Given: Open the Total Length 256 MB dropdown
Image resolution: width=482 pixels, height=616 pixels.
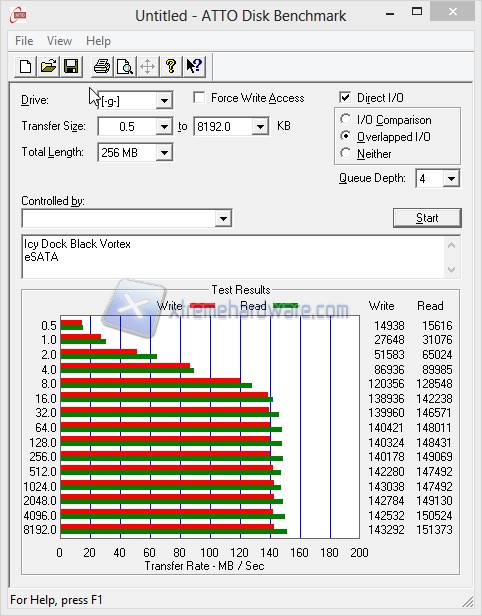Looking at the screenshot, I should tap(164, 152).
